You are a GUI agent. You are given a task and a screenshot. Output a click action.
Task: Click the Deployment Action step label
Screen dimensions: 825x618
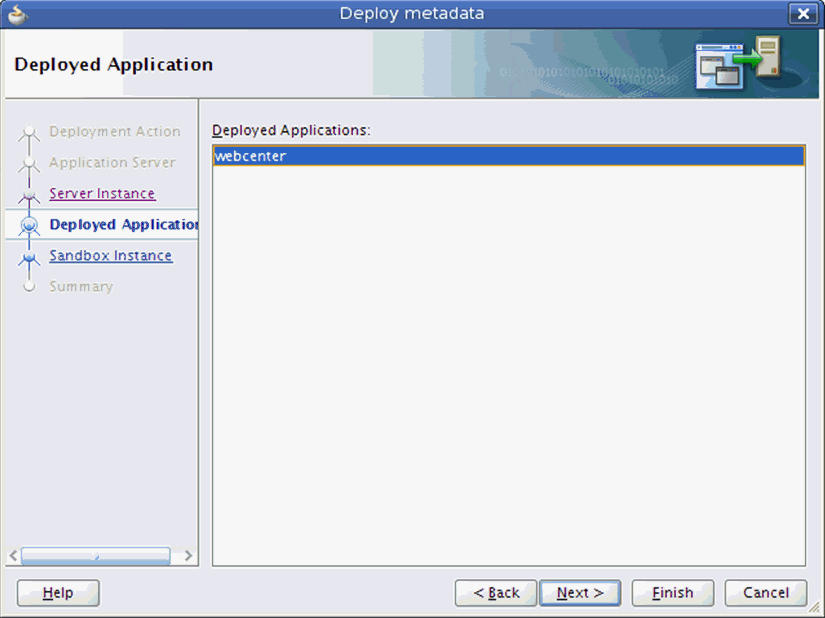tap(115, 131)
